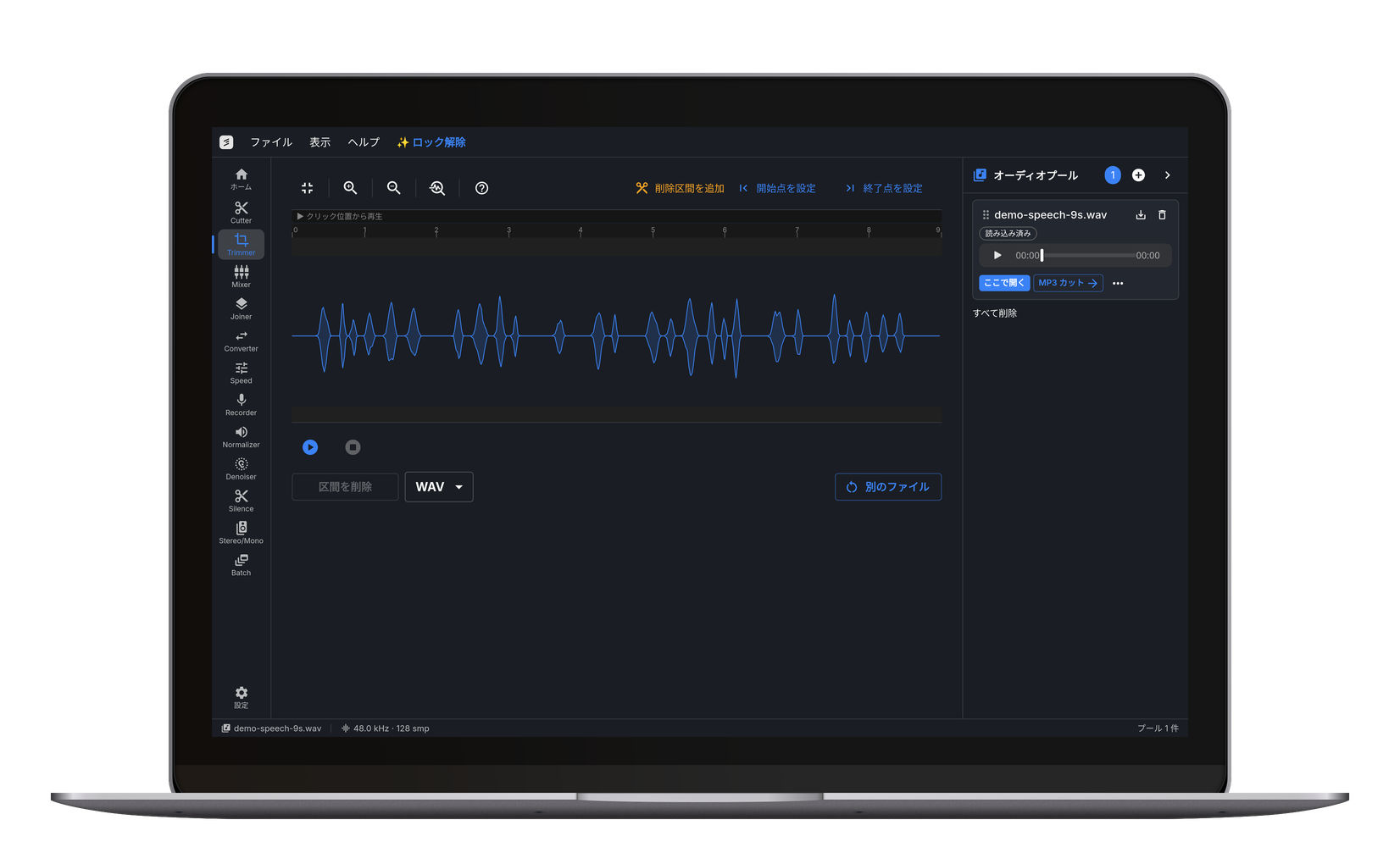
Task: Open the Mixer tool
Action: (x=241, y=276)
